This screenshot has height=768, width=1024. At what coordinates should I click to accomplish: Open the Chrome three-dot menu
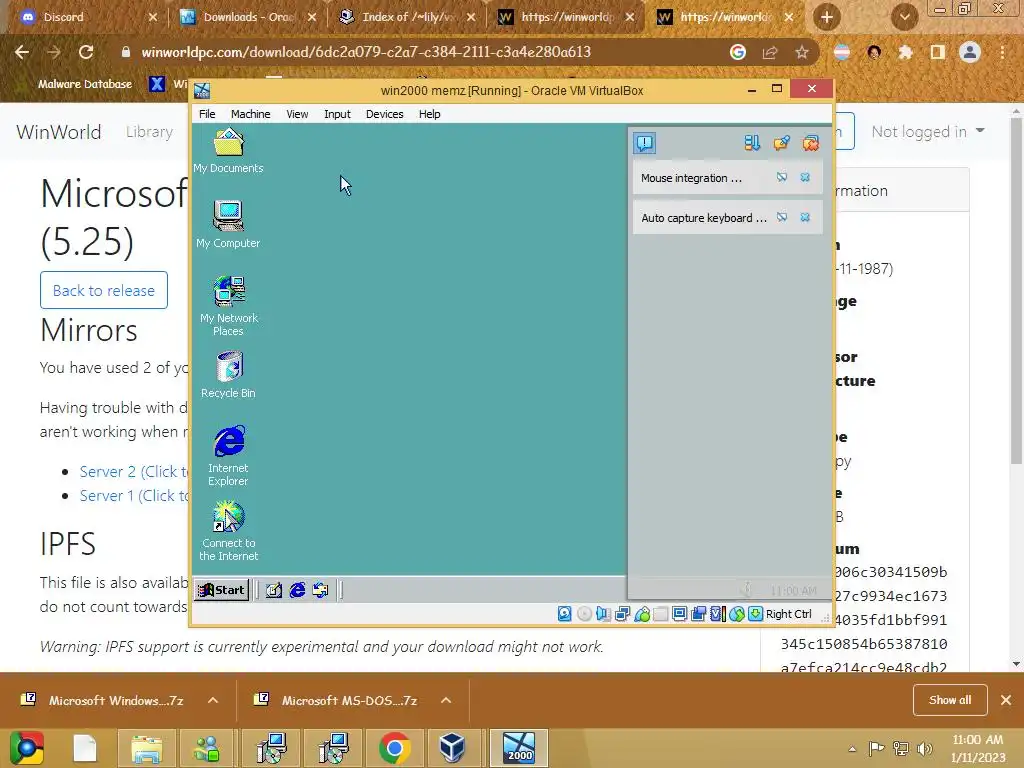(x=1002, y=52)
